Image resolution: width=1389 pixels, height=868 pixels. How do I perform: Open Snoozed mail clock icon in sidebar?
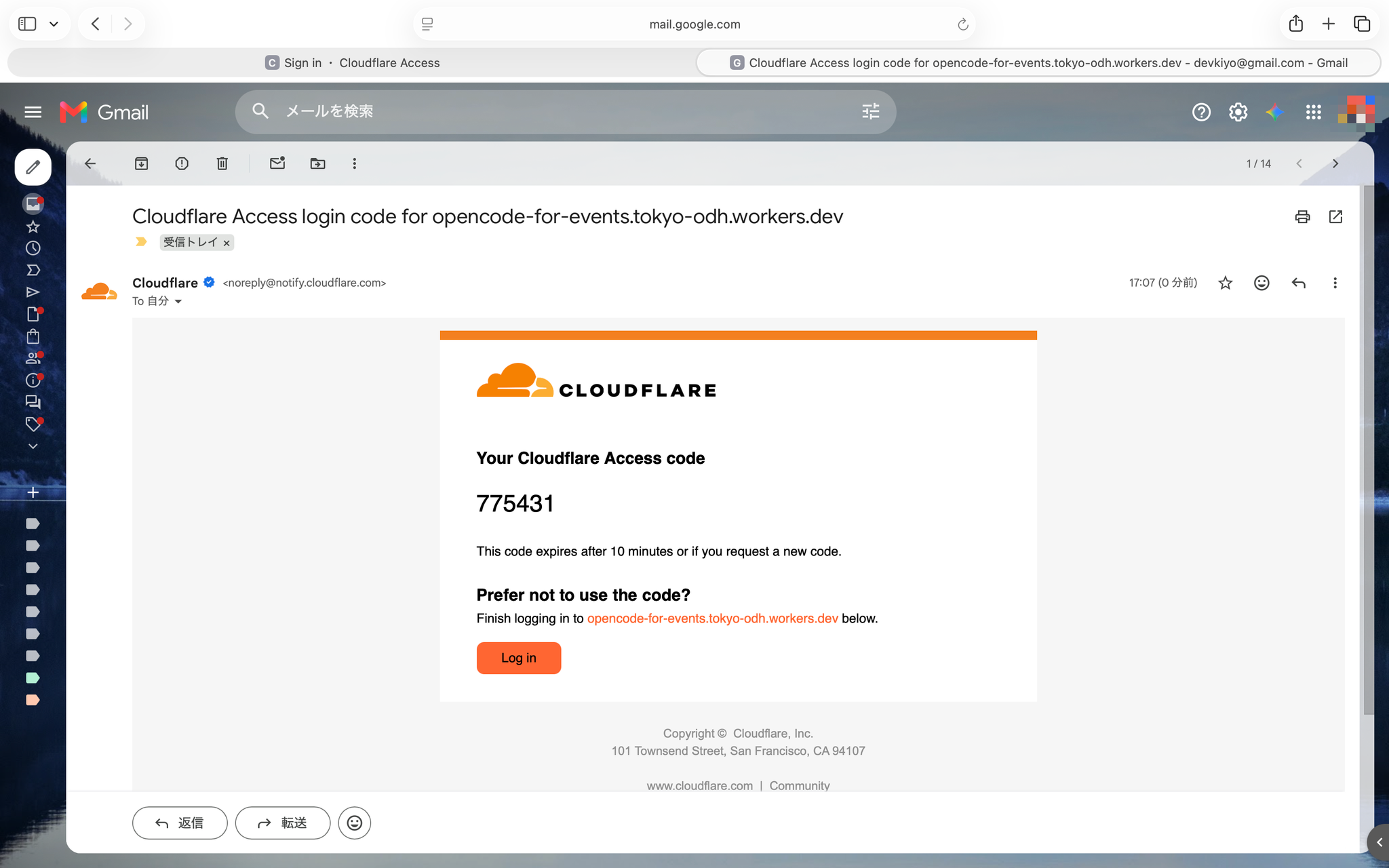(x=33, y=248)
